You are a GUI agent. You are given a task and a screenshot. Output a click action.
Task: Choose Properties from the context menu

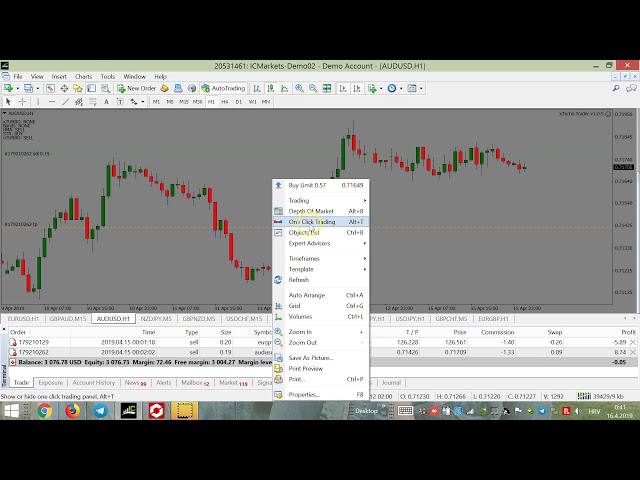304,394
